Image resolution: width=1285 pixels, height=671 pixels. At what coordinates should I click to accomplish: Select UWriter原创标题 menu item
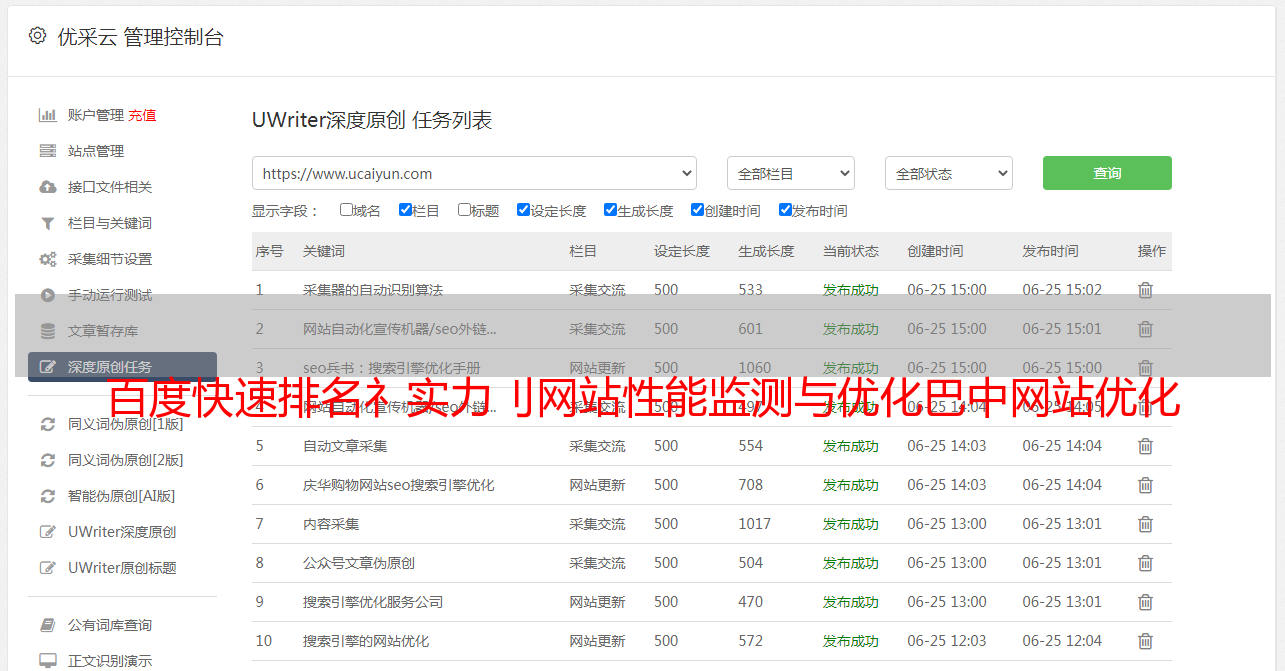pyautogui.click(x=122, y=568)
